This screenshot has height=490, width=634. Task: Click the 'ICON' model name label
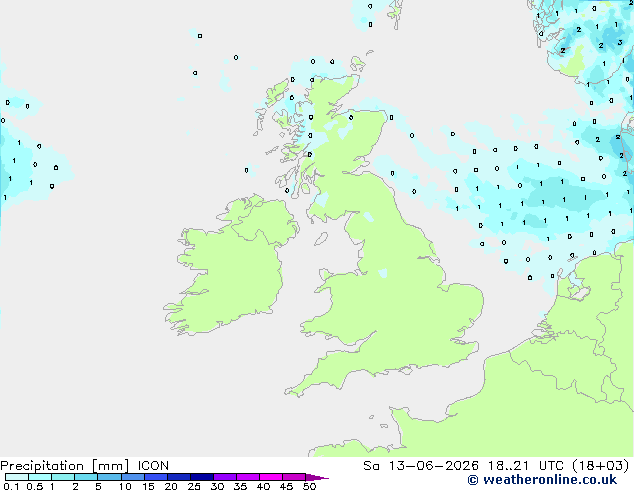pos(153,466)
